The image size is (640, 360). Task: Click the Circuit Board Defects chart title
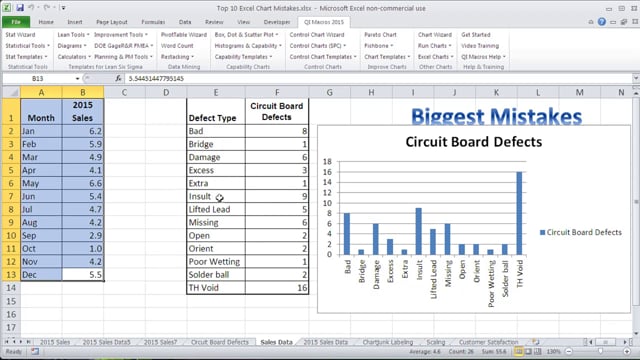pyautogui.click(x=473, y=142)
